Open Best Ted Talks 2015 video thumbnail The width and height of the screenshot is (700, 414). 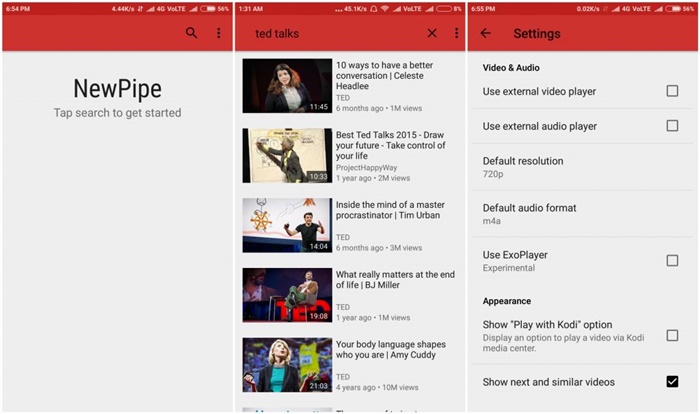[x=287, y=155]
